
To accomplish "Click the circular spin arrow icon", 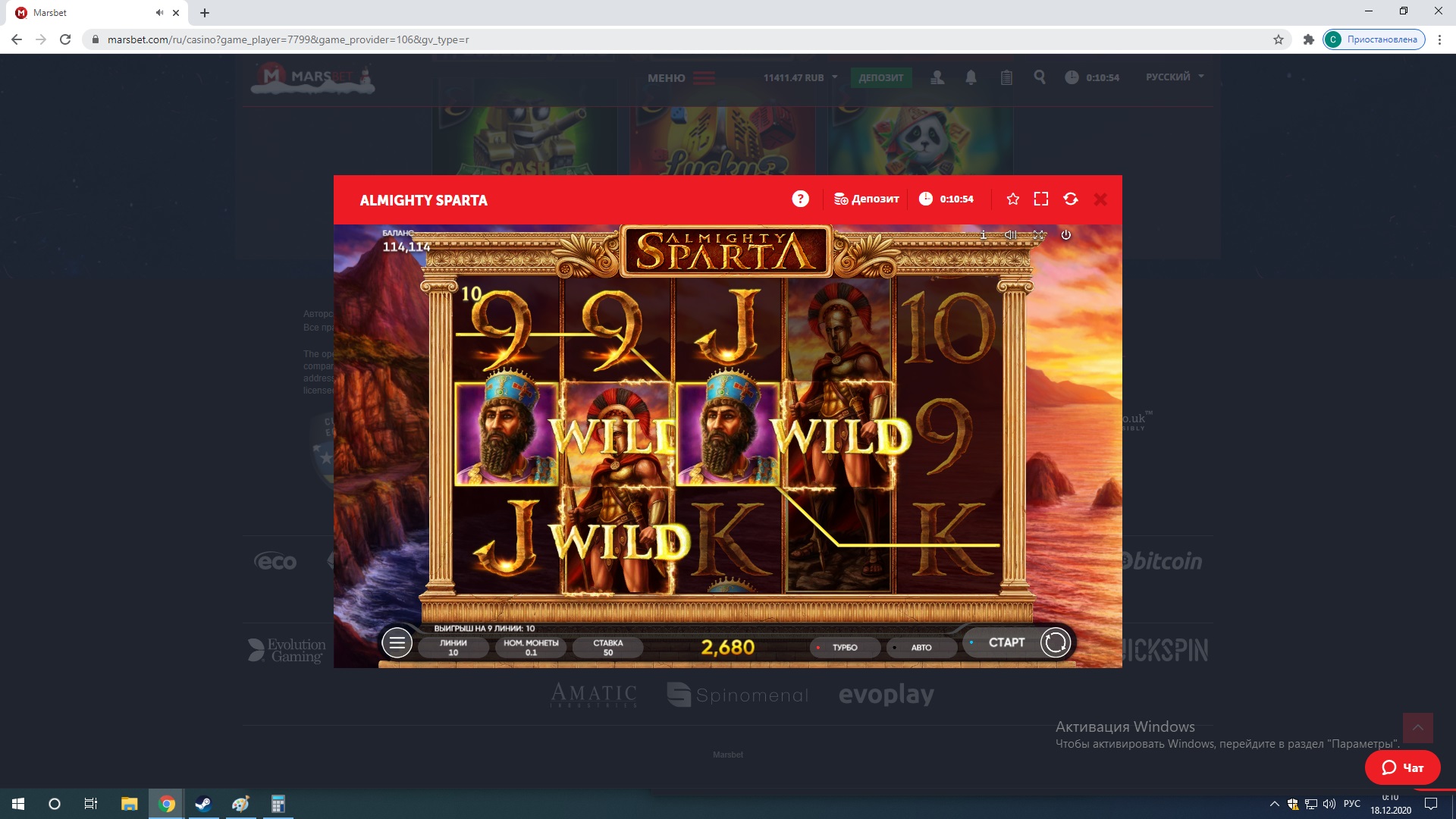I will coord(1055,643).
